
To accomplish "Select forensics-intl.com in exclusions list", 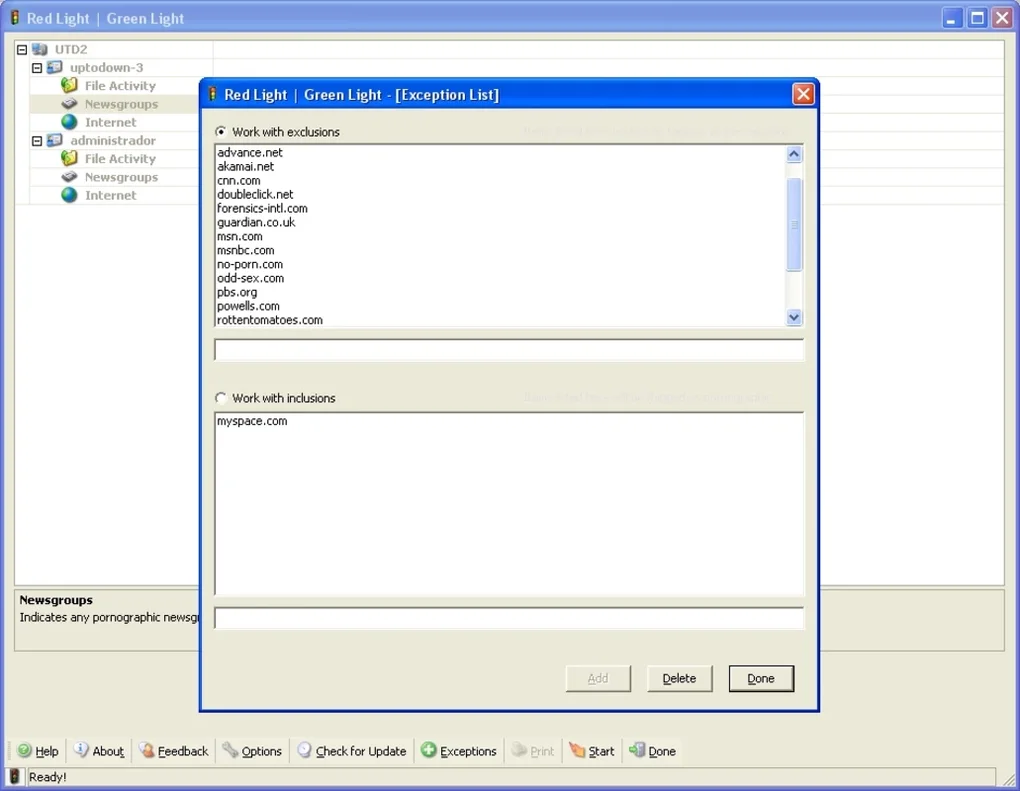I will click(262, 209).
